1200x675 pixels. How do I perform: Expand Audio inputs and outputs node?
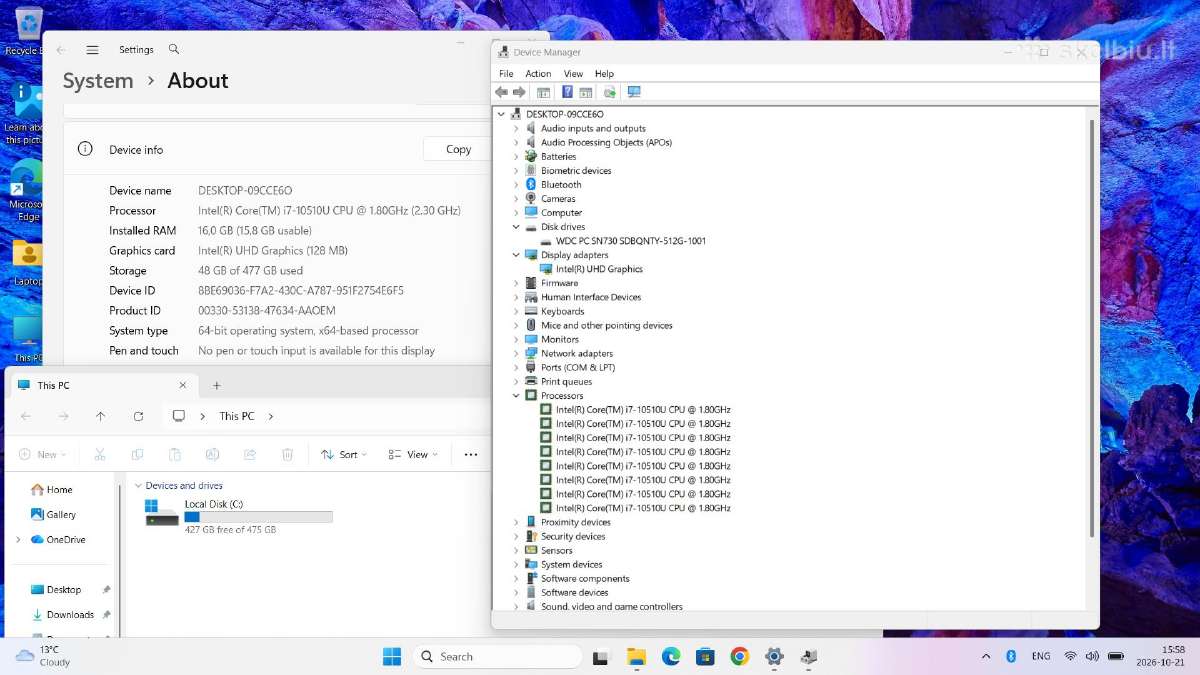pos(516,128)
